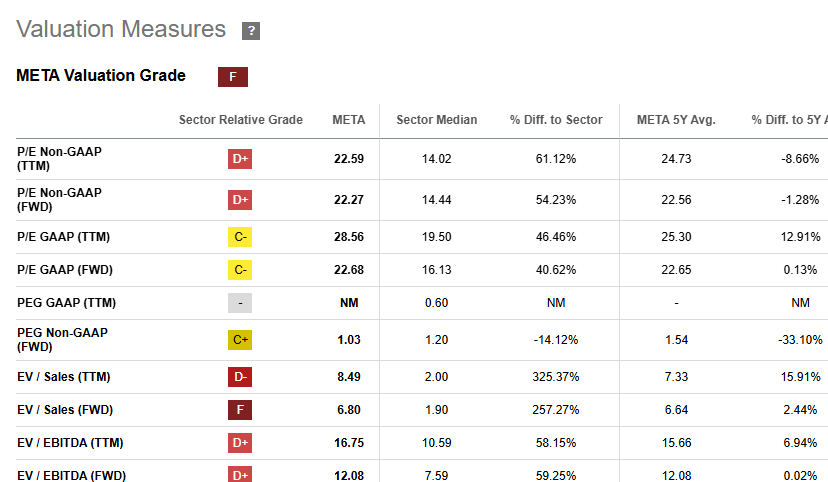Select META value 22.68
The width and height of the screenshot is (828, 482).
[x=349, y=270]
